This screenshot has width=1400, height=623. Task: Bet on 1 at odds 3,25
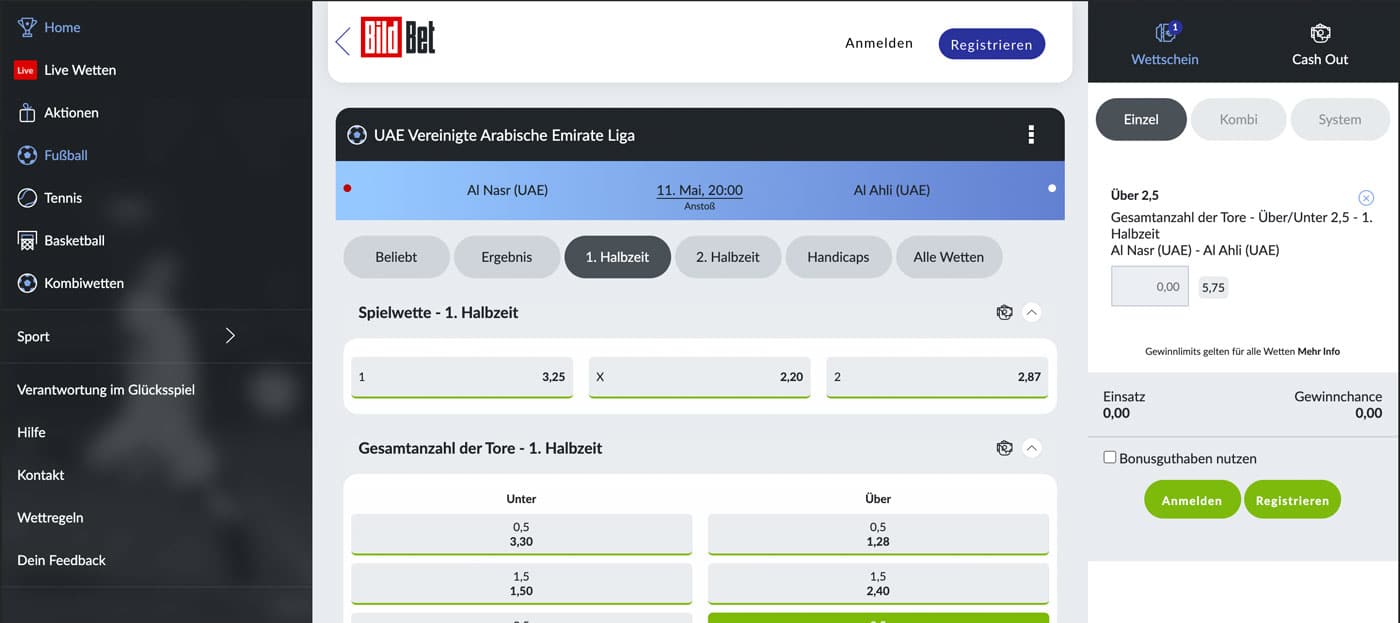462,378
